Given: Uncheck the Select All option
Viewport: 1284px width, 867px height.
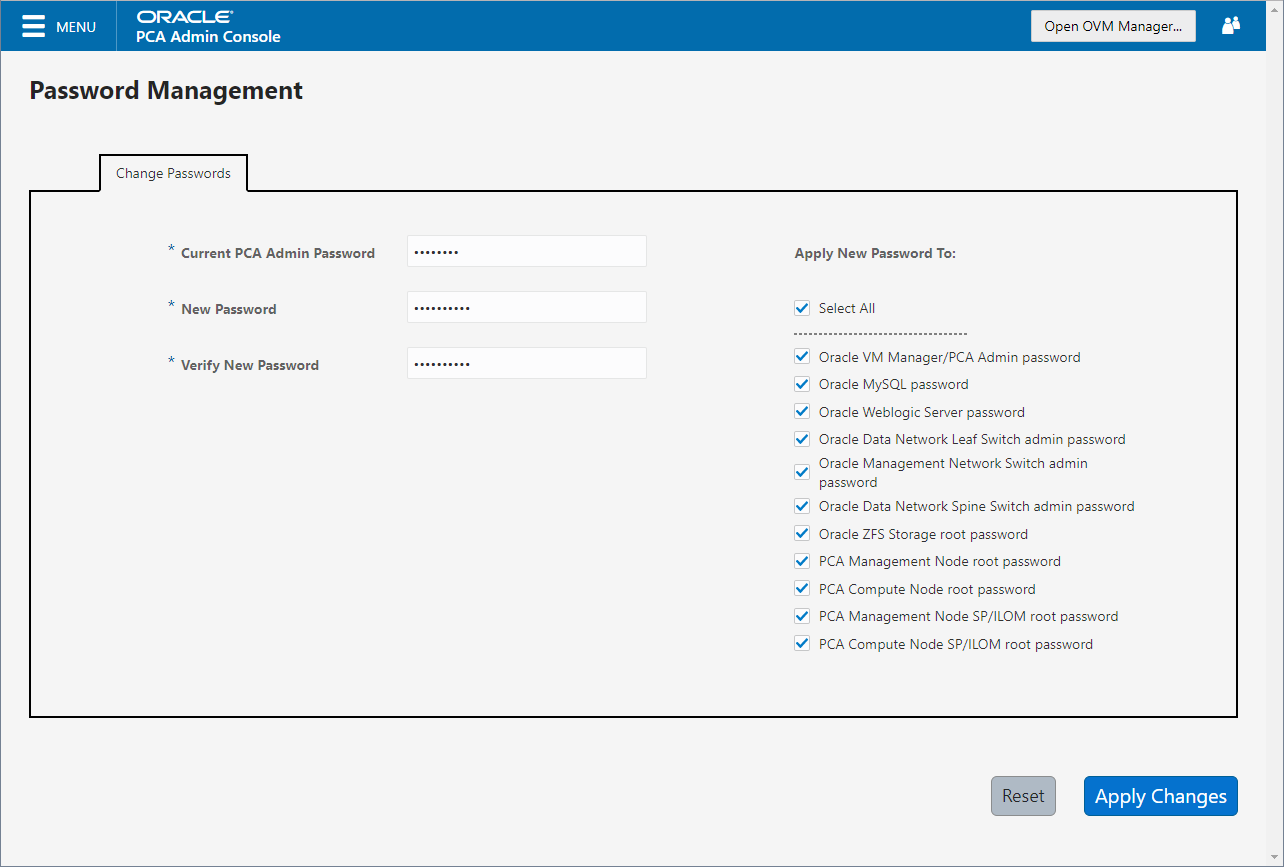Looking at the screenshot, I should (802, 308).
